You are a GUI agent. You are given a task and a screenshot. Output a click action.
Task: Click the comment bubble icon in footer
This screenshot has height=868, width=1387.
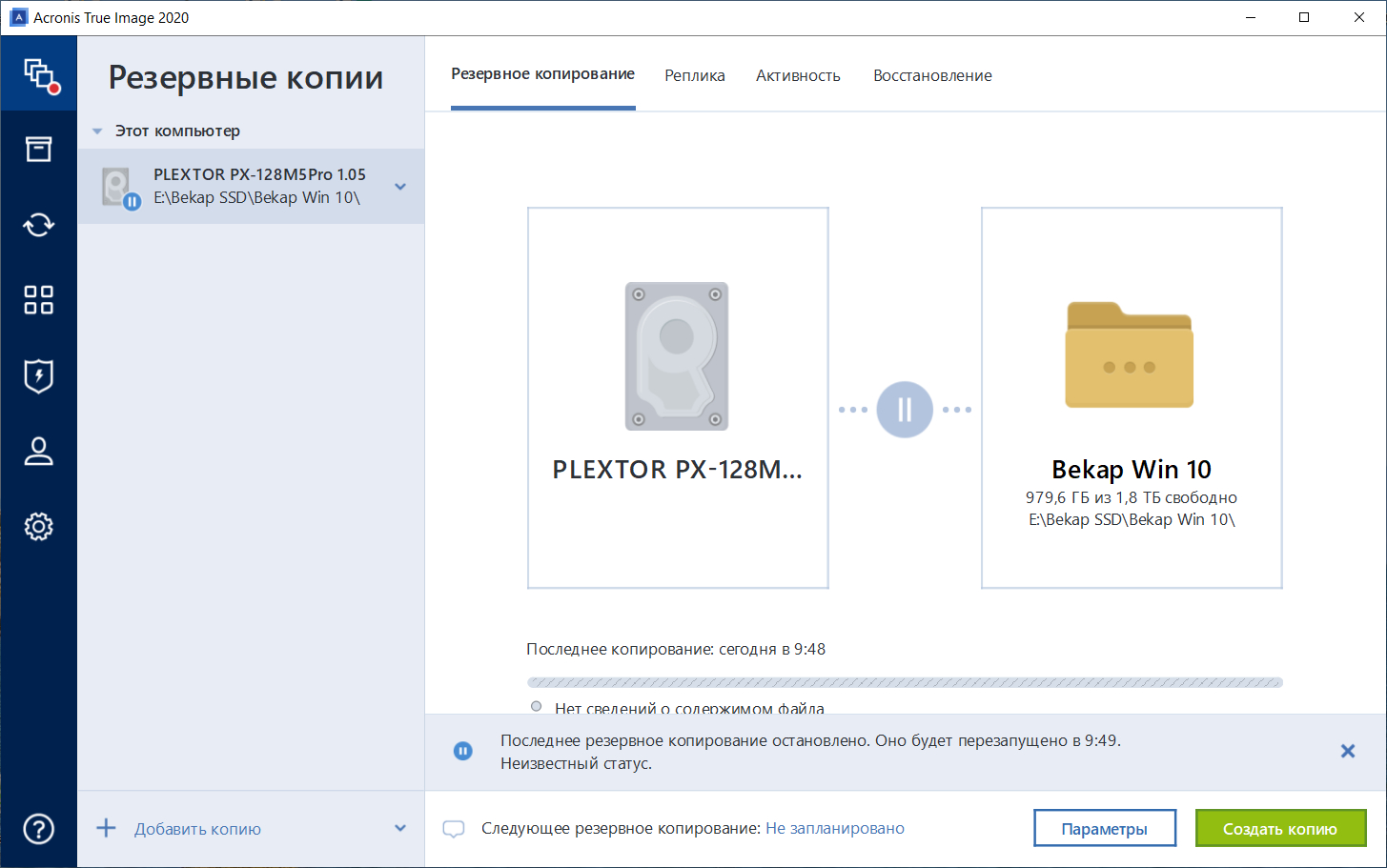click(x=454, y=829)
